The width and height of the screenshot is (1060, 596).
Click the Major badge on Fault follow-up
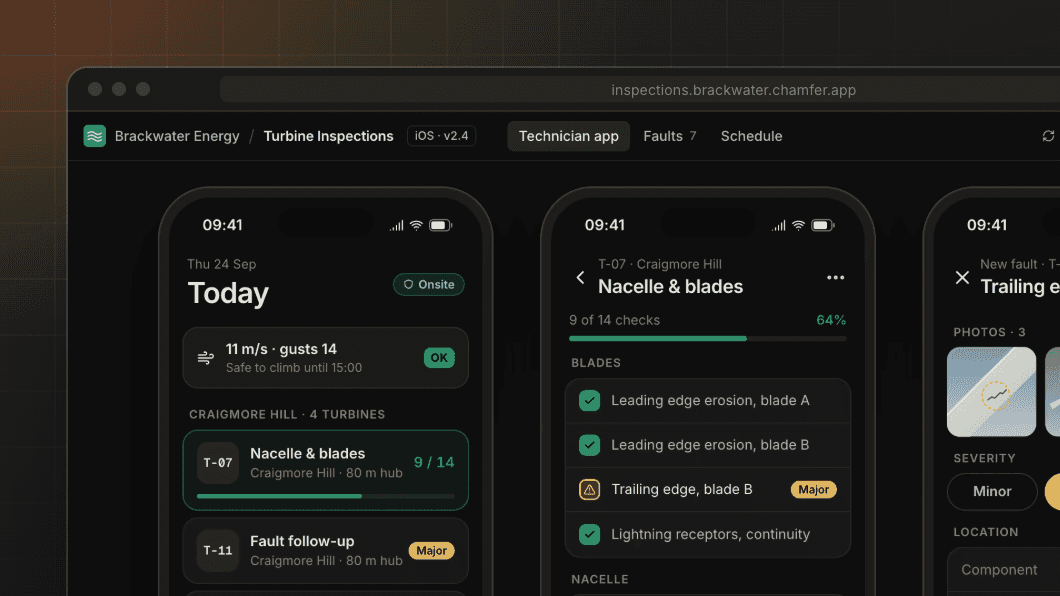tap(431, 551)
